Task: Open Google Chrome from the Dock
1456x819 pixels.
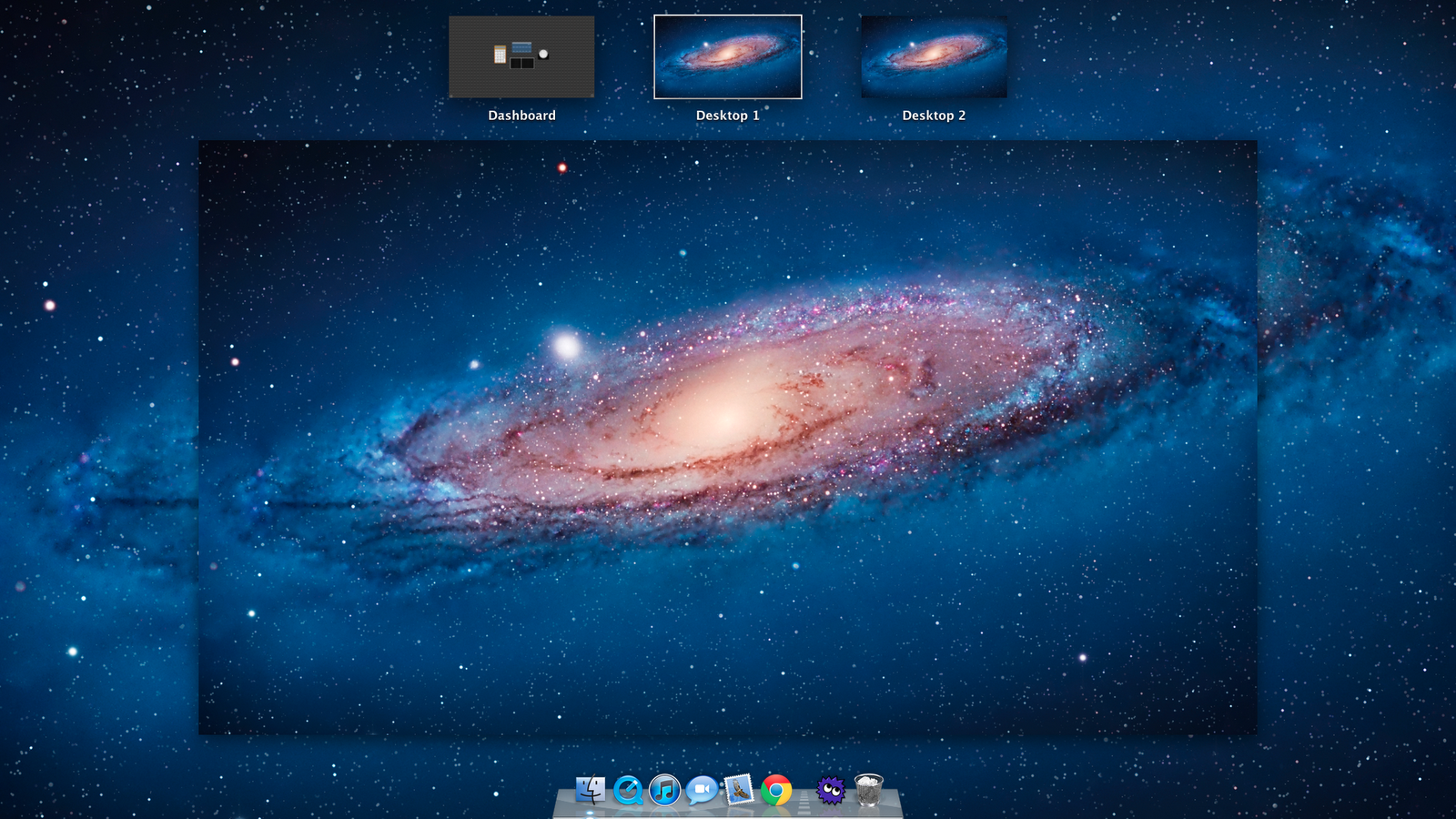Action: click(x=776, y=790)
